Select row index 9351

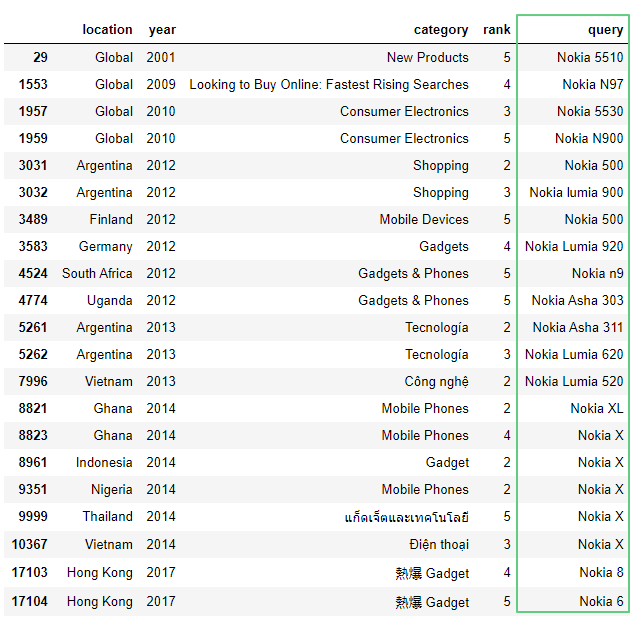click(x=33, y=490)
